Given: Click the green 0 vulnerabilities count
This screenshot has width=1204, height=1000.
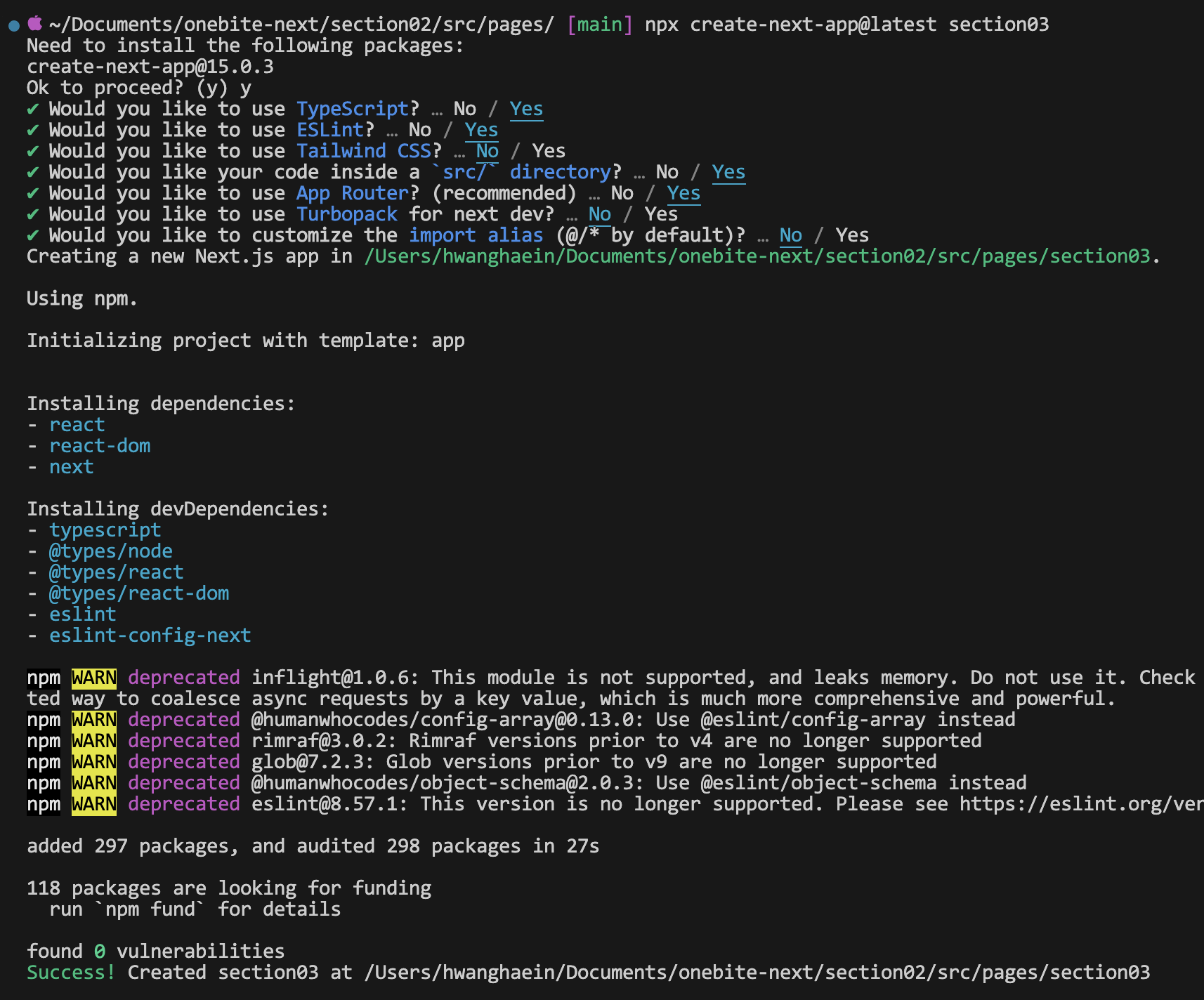Looking at the screenshot, I should pos(100,952).
